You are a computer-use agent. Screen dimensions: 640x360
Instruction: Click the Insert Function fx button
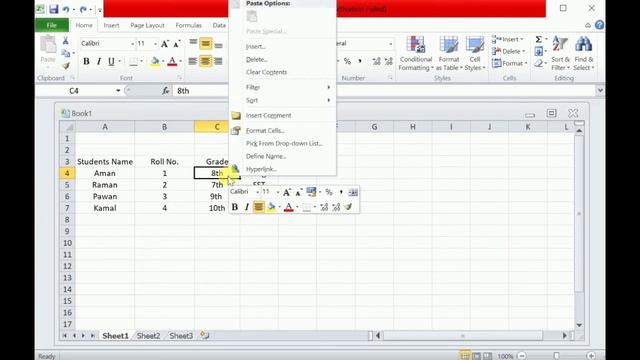tap(166, 91)
